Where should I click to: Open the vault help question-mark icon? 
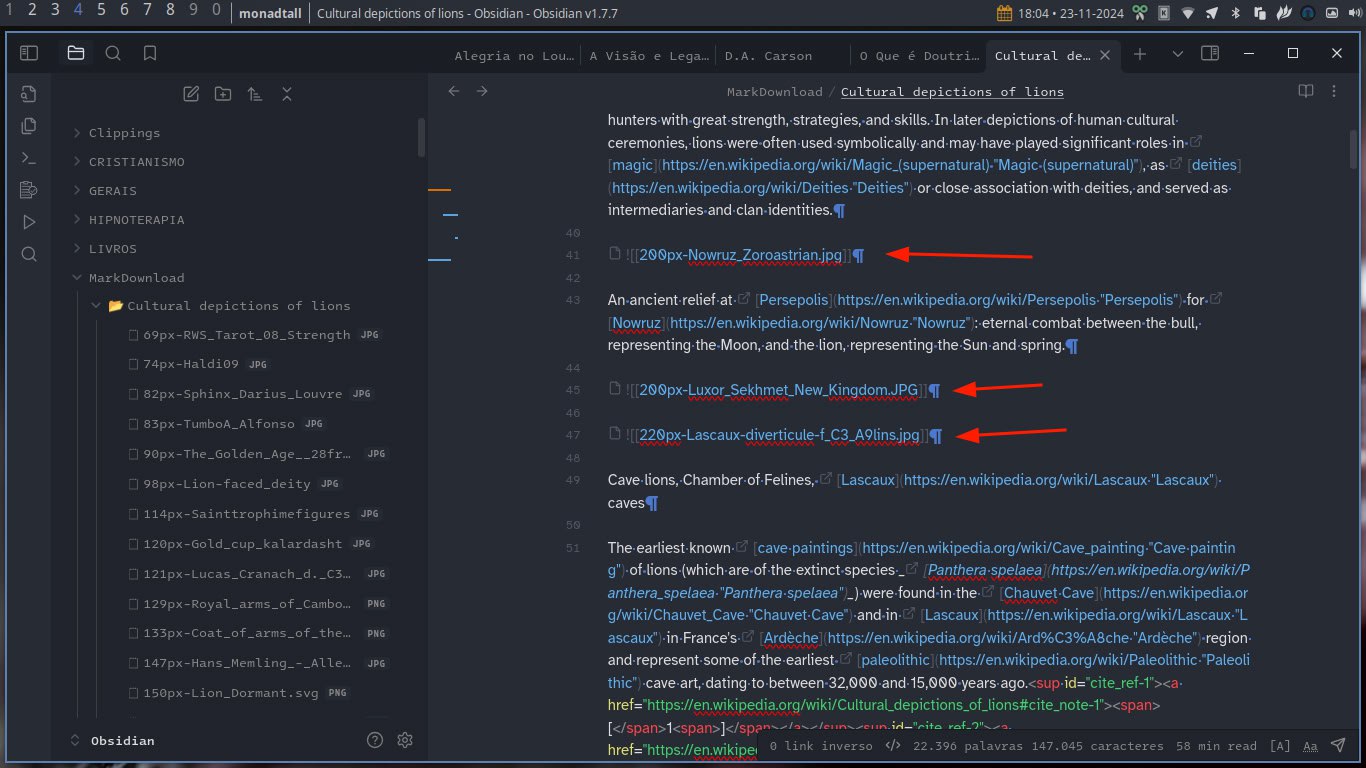click(375, 740)
